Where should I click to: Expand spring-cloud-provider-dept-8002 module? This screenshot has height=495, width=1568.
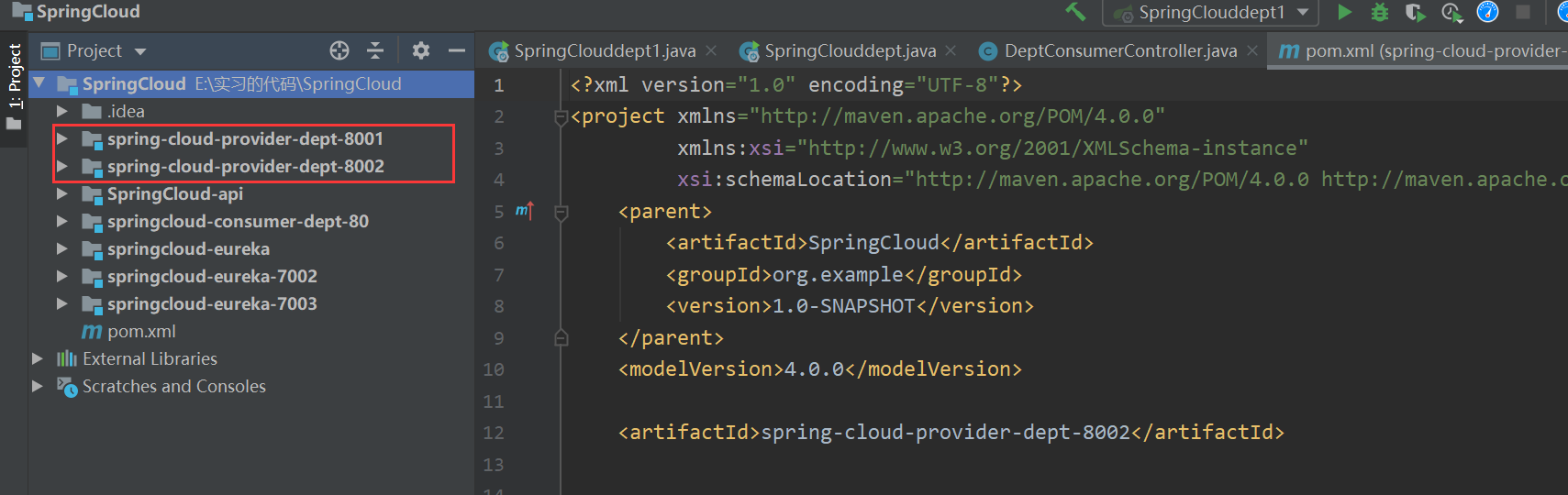click(62, 166)
